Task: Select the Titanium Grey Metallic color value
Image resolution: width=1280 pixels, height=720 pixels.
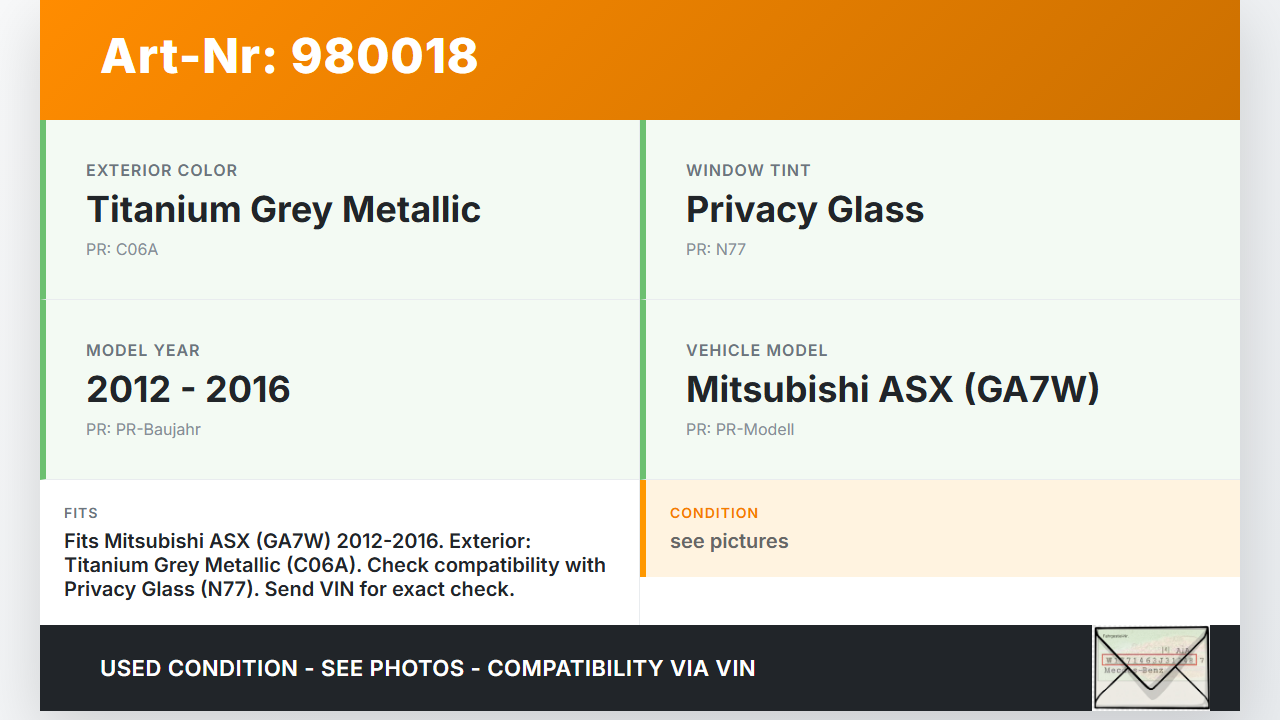Action: (x=283, y=209)
